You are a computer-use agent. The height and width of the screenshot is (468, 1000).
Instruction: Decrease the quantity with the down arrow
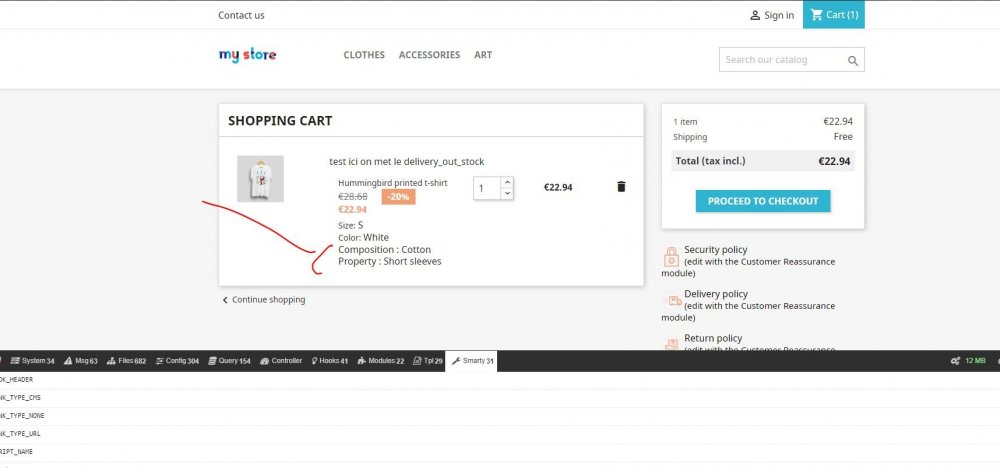click(x=507, y=193)
